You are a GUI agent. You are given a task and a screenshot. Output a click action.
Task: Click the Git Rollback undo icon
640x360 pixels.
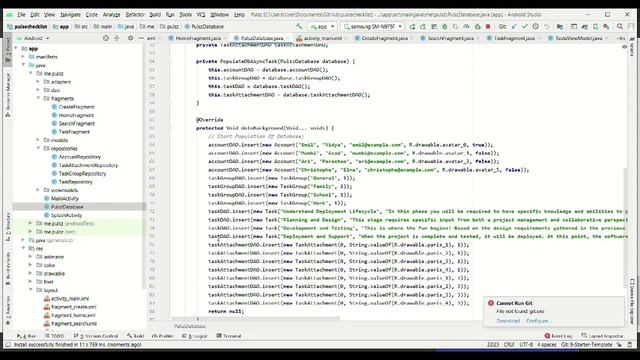point(547,27)
